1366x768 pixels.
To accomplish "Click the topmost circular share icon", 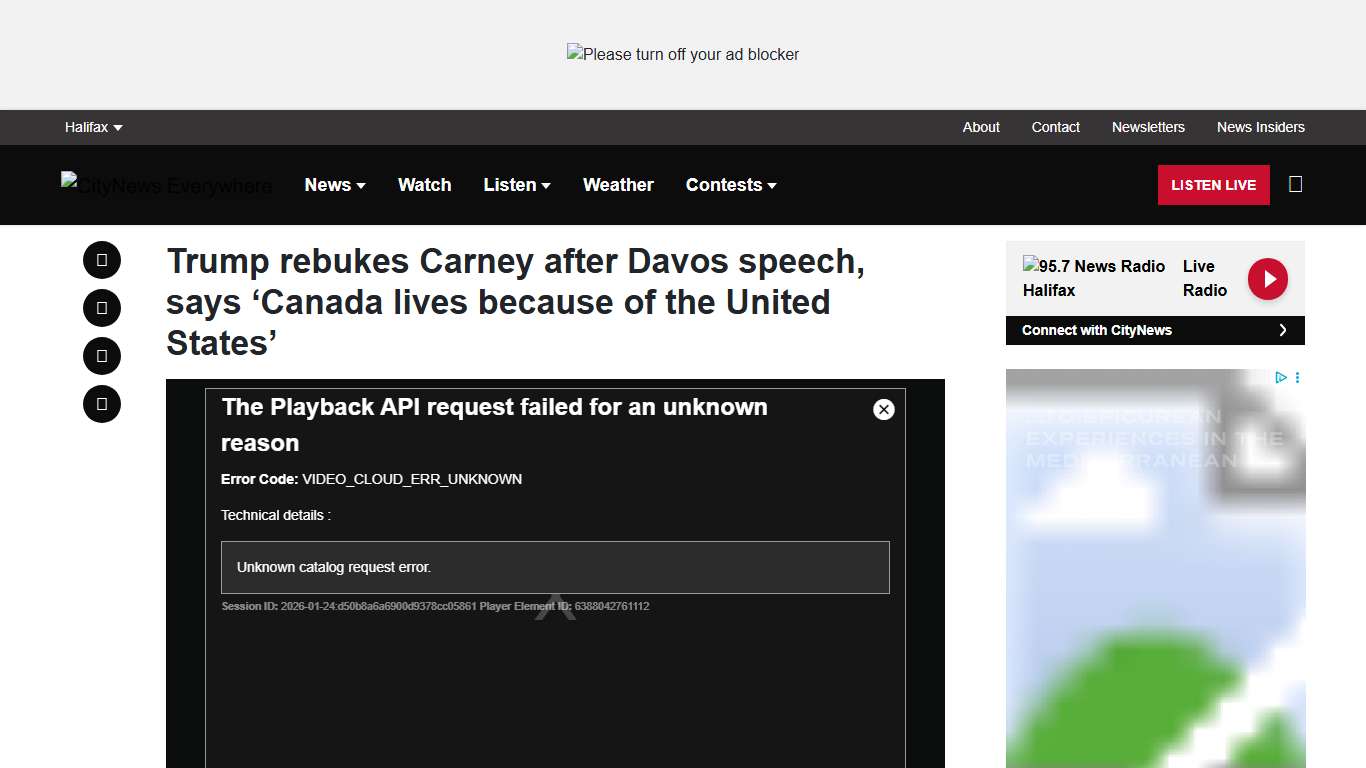I will (x=102, y=260).
